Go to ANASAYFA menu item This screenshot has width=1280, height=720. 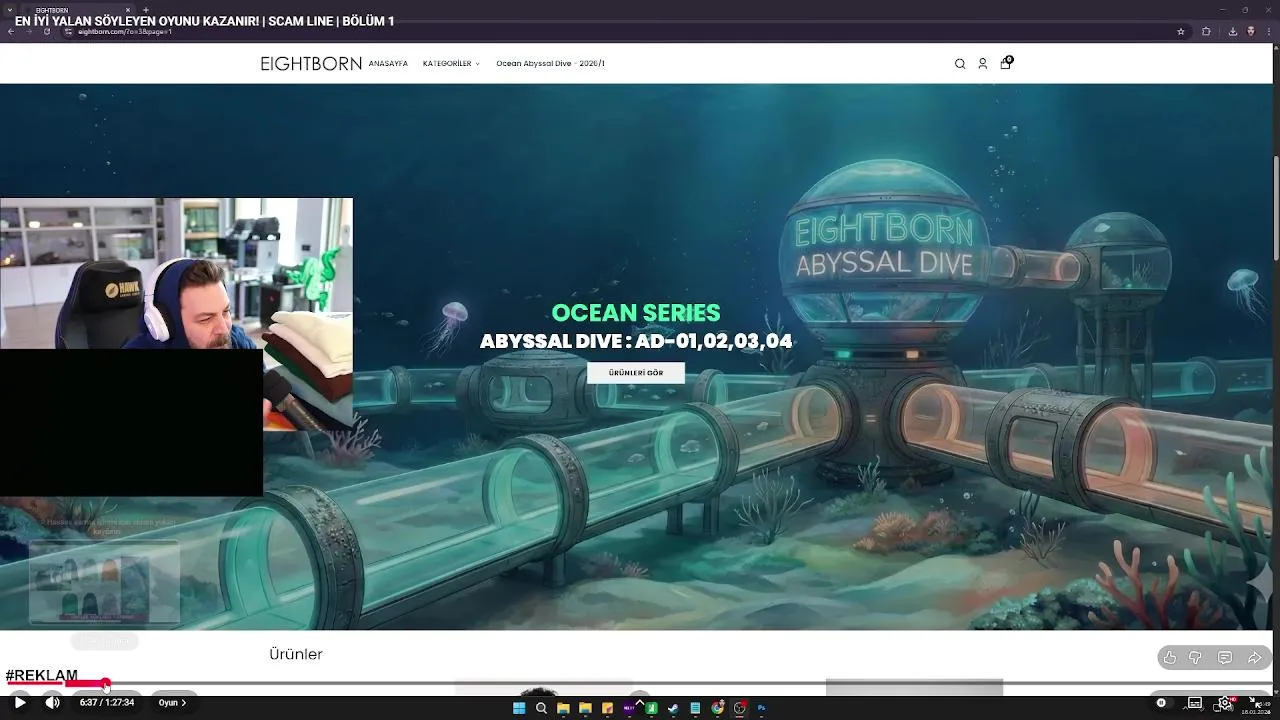(388, 64)
